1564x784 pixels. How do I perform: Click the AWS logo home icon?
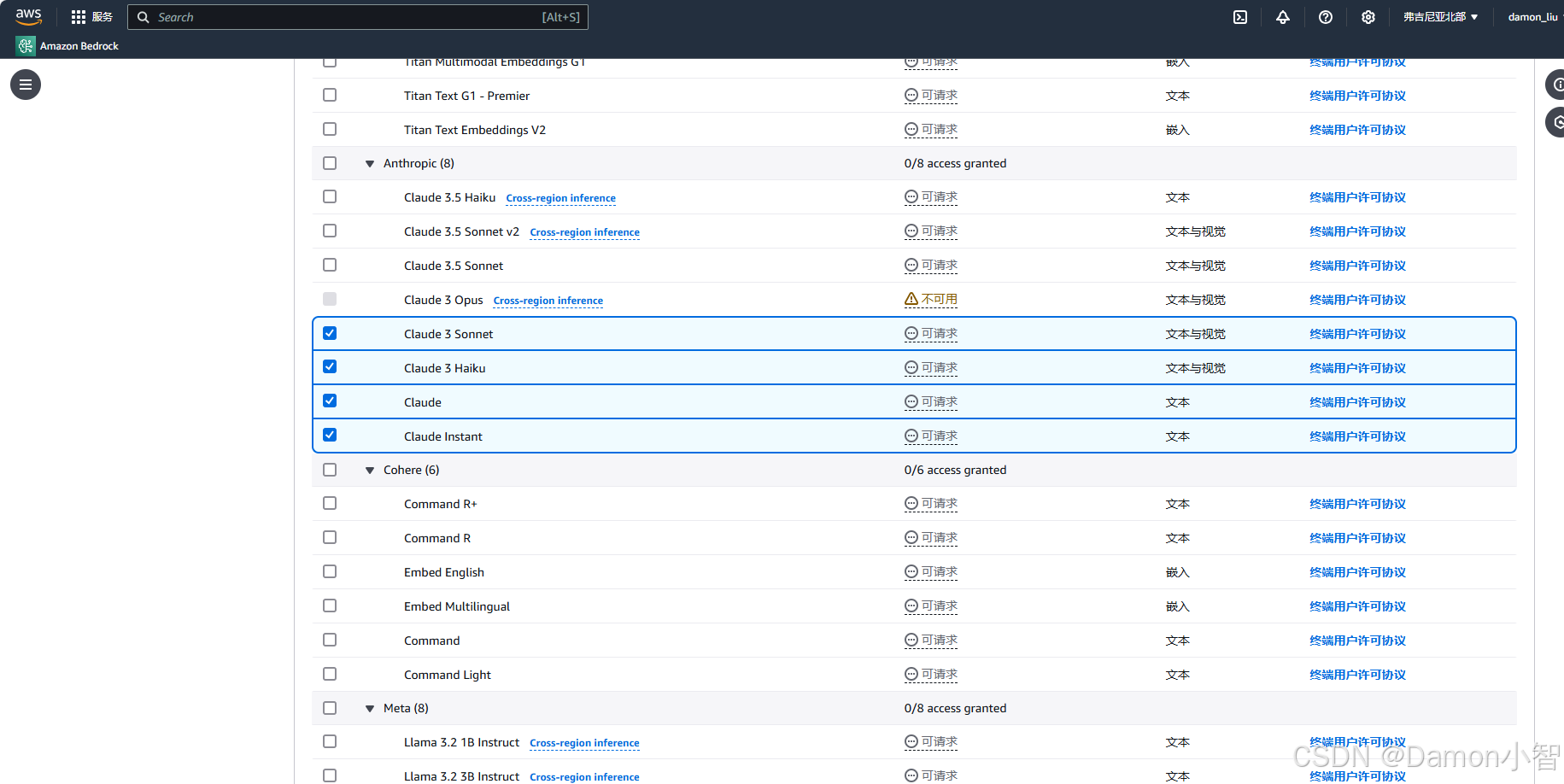28,16
